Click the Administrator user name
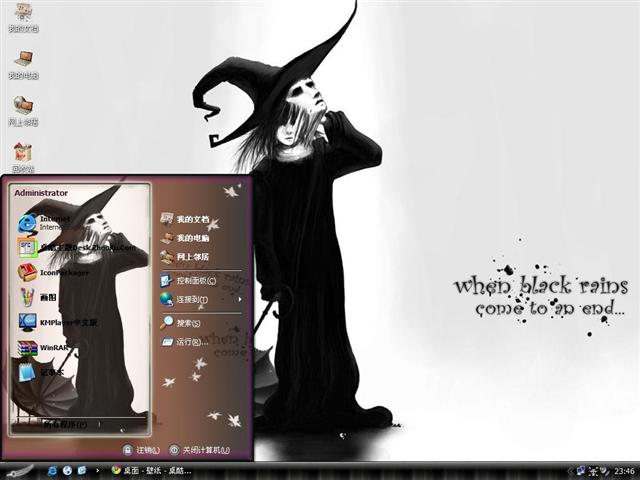The width and height of the screenshot is (640, 480). coord(41,193)
